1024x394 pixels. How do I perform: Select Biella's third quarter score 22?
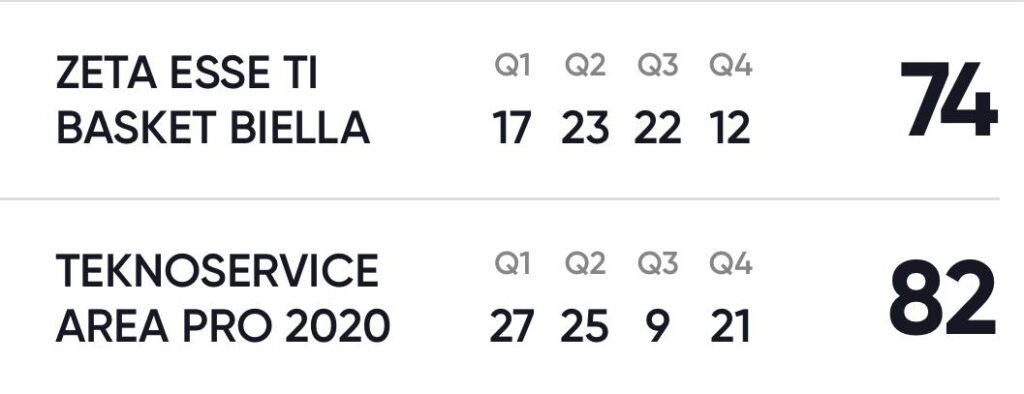[658, 128]
